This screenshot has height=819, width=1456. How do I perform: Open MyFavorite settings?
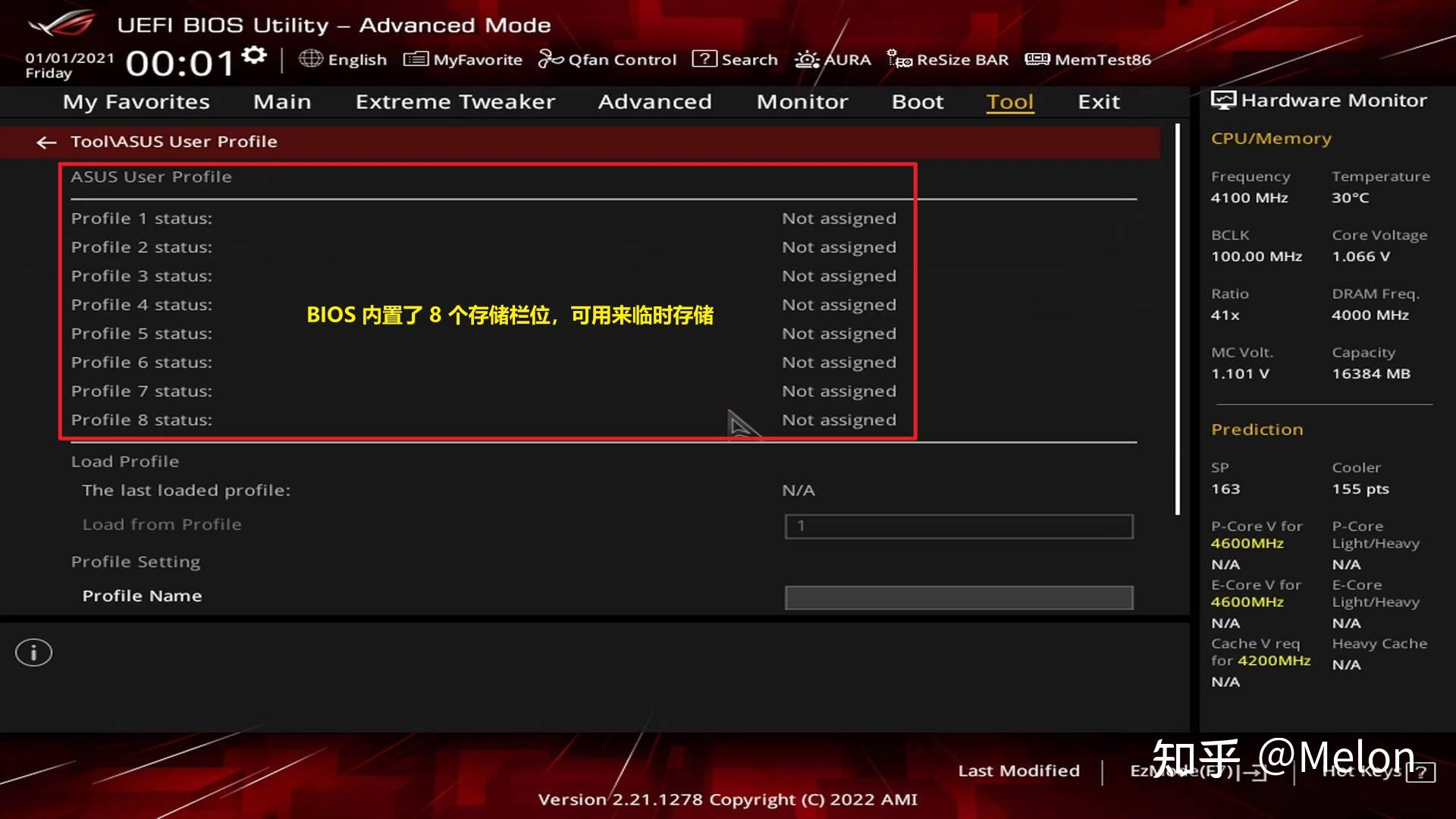[463, 59]
